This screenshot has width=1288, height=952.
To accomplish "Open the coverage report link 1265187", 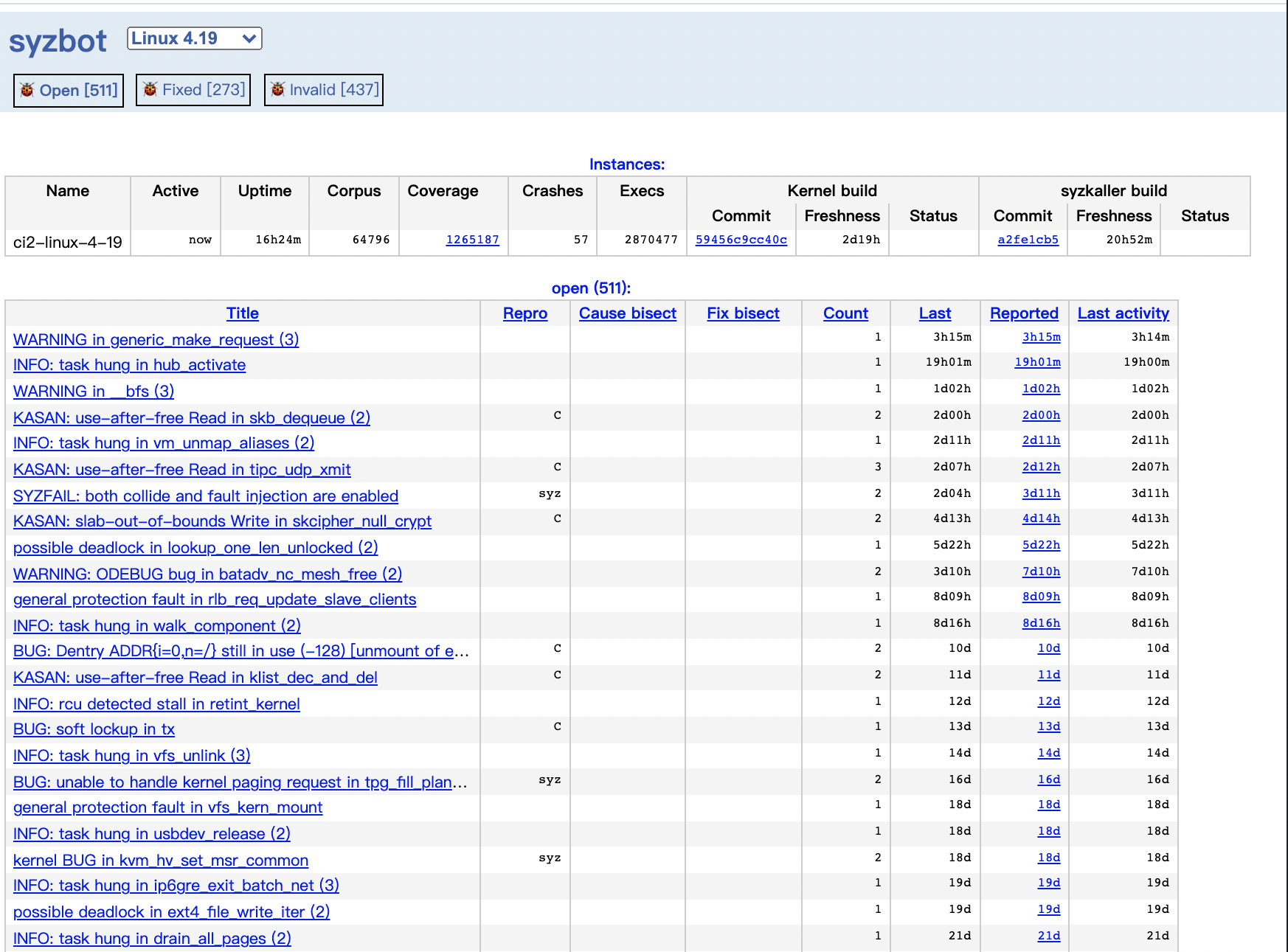I will (x=471, y=239).
